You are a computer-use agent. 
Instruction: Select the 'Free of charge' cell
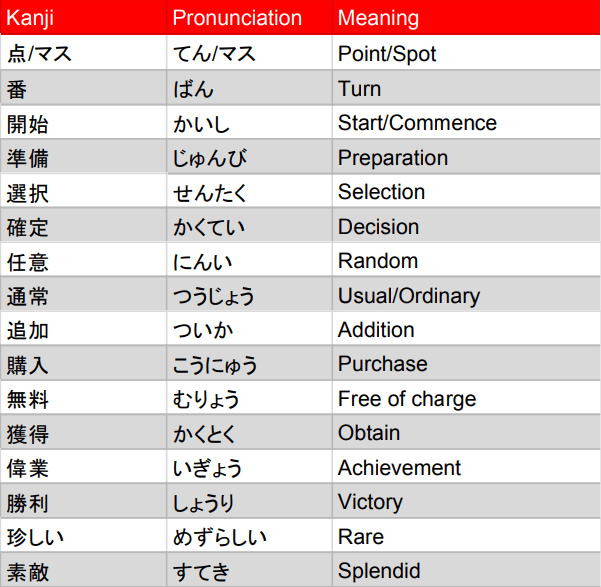[x=407, y=399]
